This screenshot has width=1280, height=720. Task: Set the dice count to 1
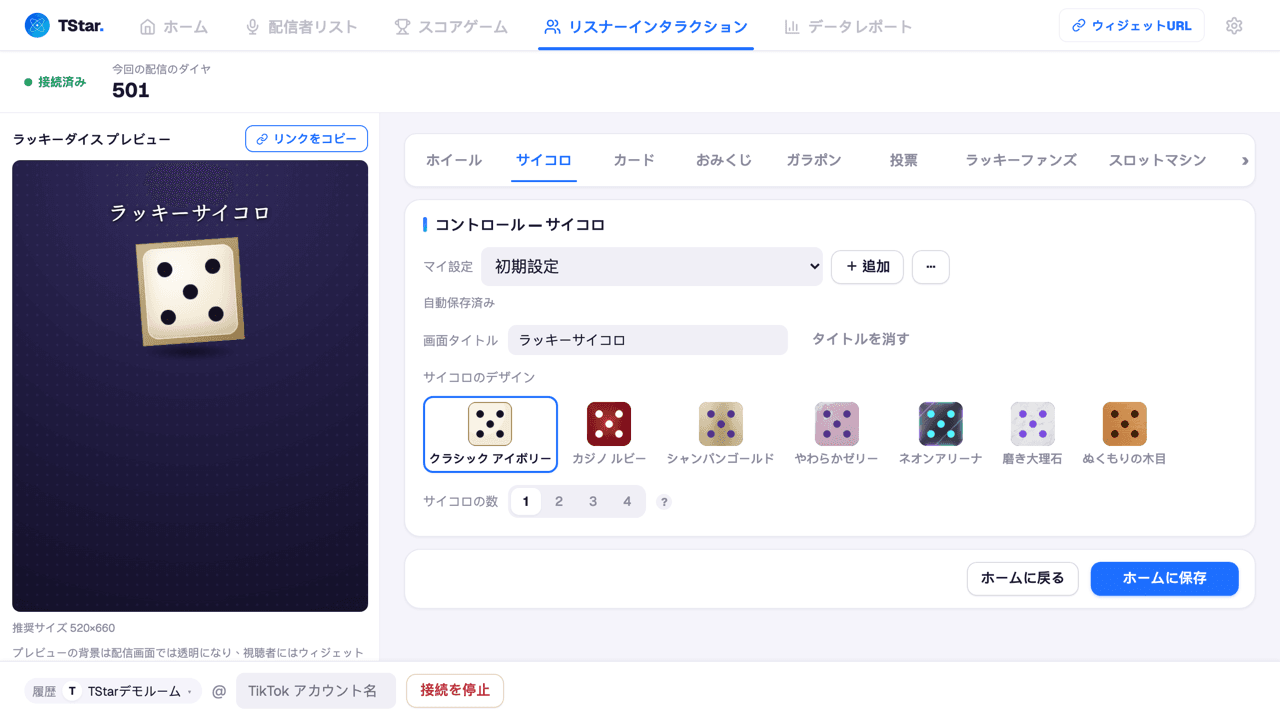pyautogui.click(x=526, y=501)
